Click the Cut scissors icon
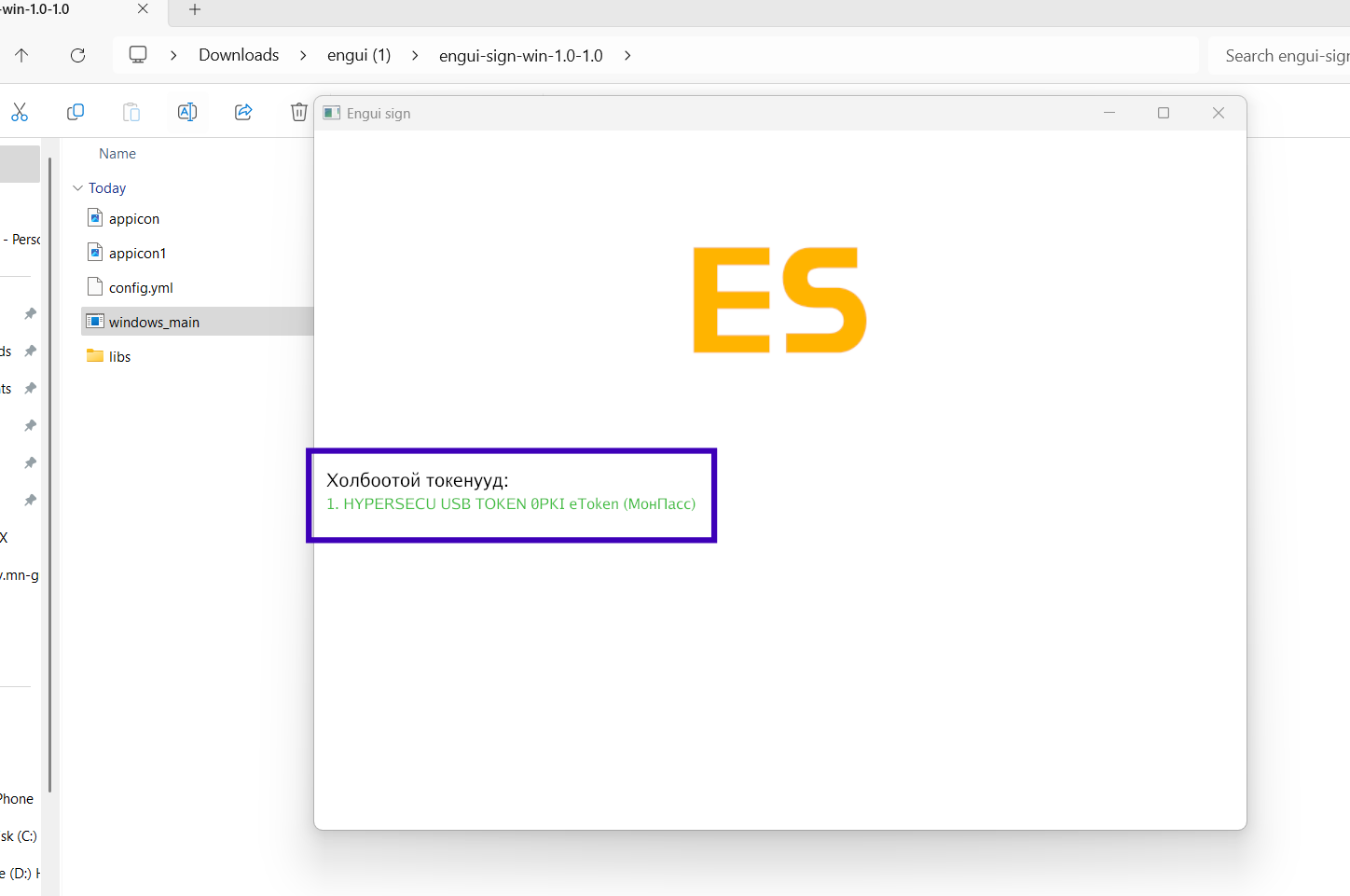The image size is (1350, 896). [20, 112]
